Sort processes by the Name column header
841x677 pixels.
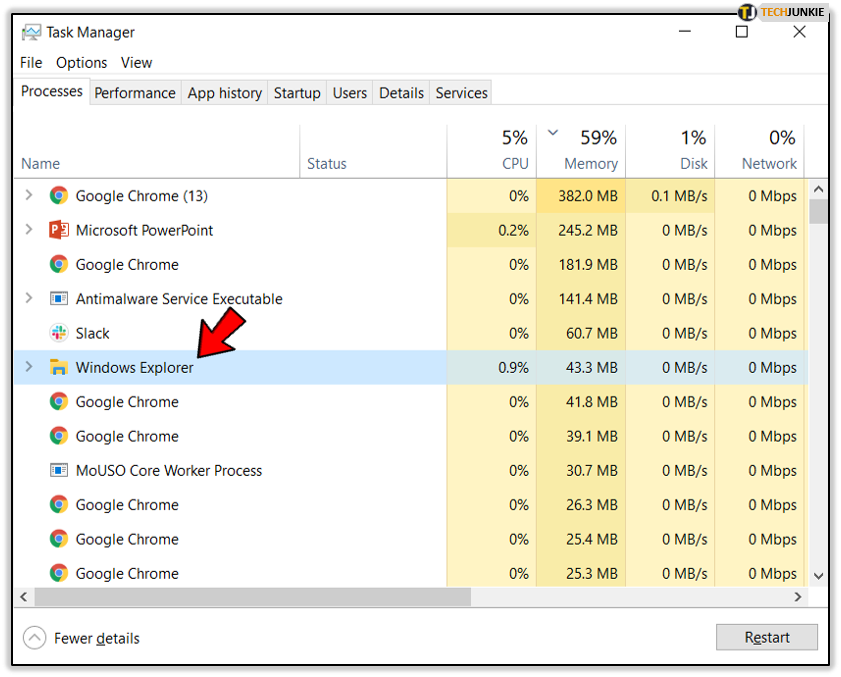[157, 151]
